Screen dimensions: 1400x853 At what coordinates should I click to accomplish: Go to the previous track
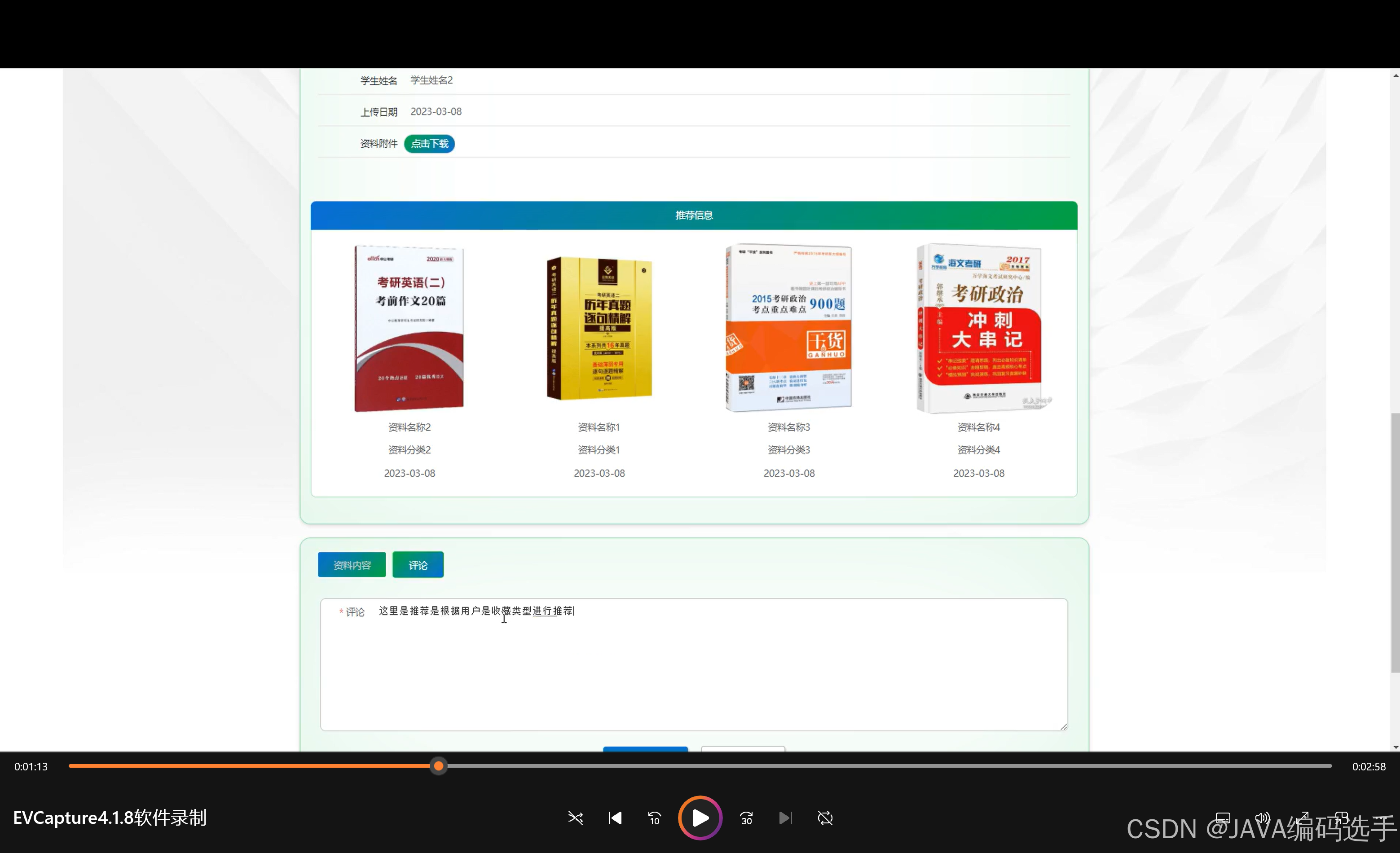(615, 818)
